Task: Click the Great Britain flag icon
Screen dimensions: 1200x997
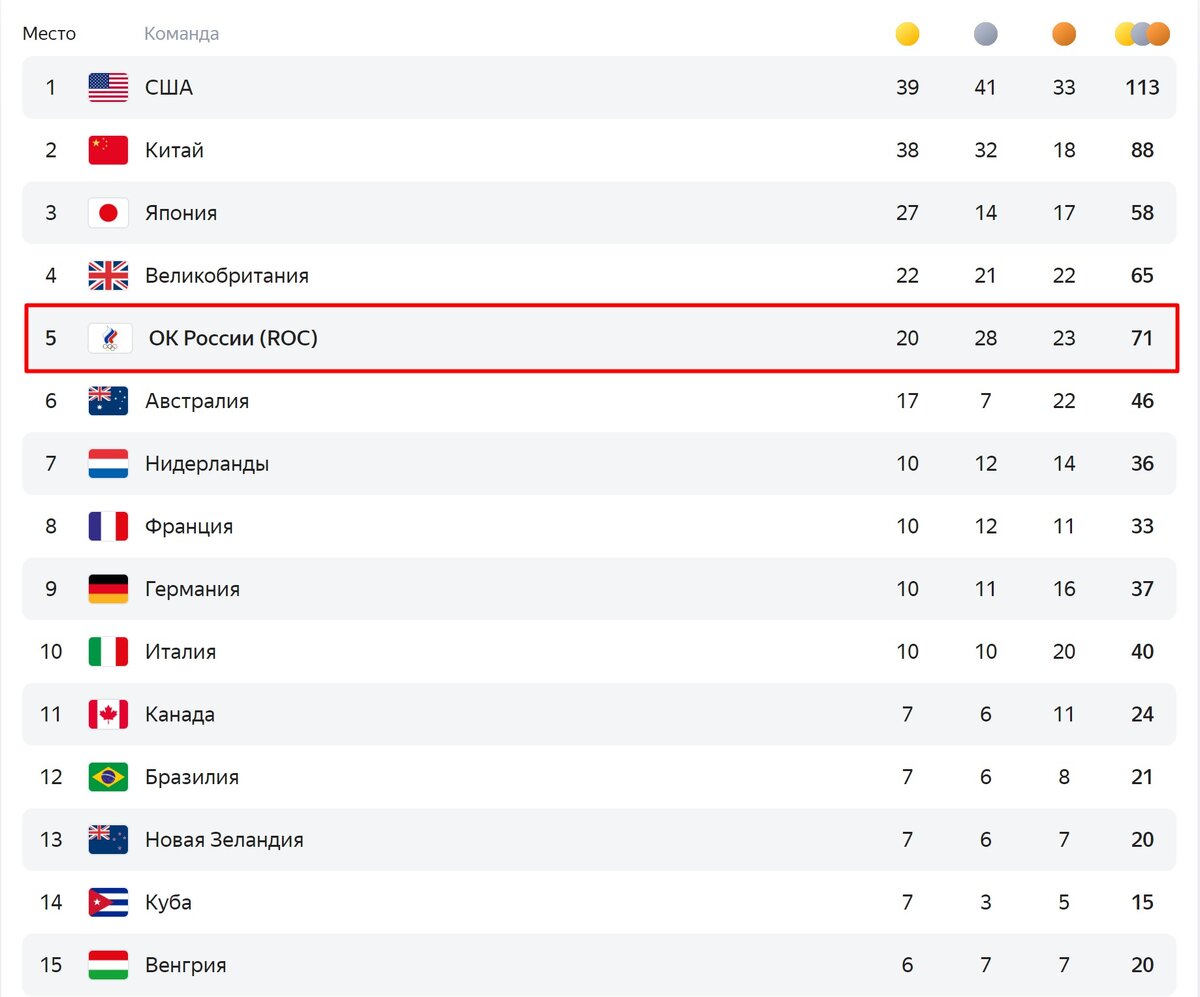Action: pos(108,275)
